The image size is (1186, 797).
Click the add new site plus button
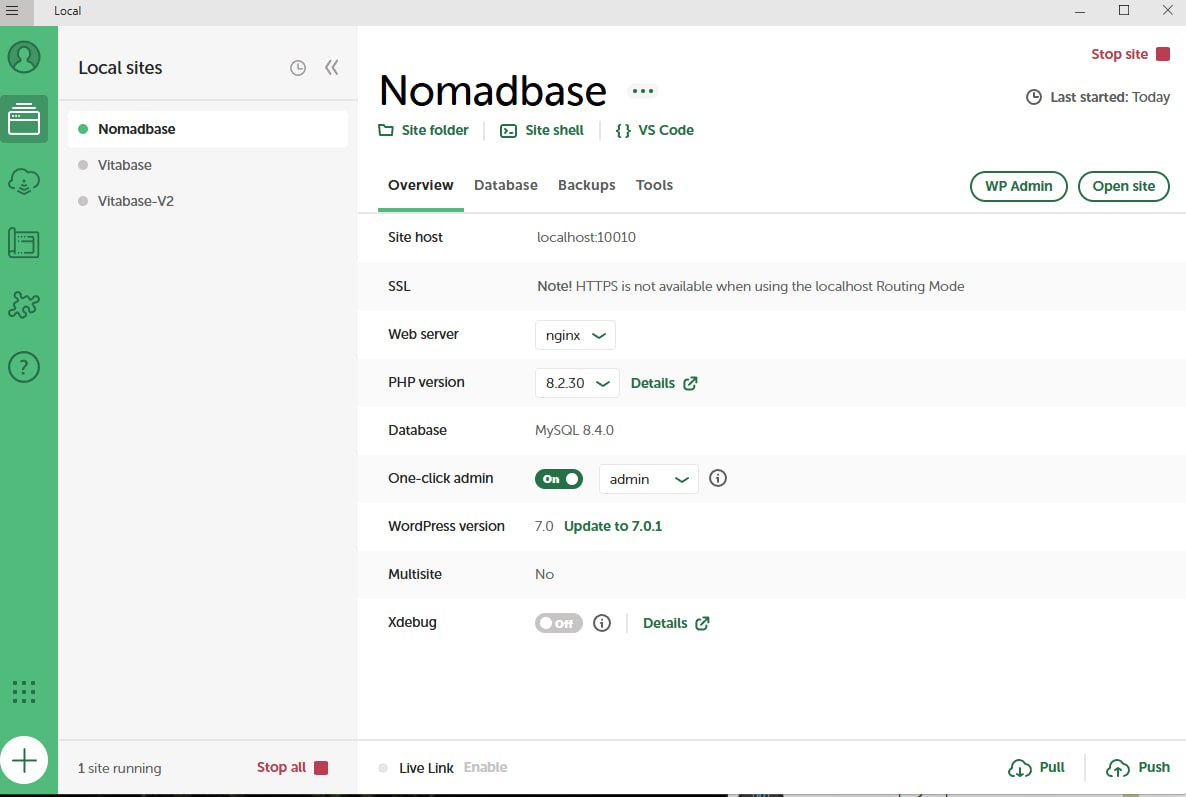[24, 760]
